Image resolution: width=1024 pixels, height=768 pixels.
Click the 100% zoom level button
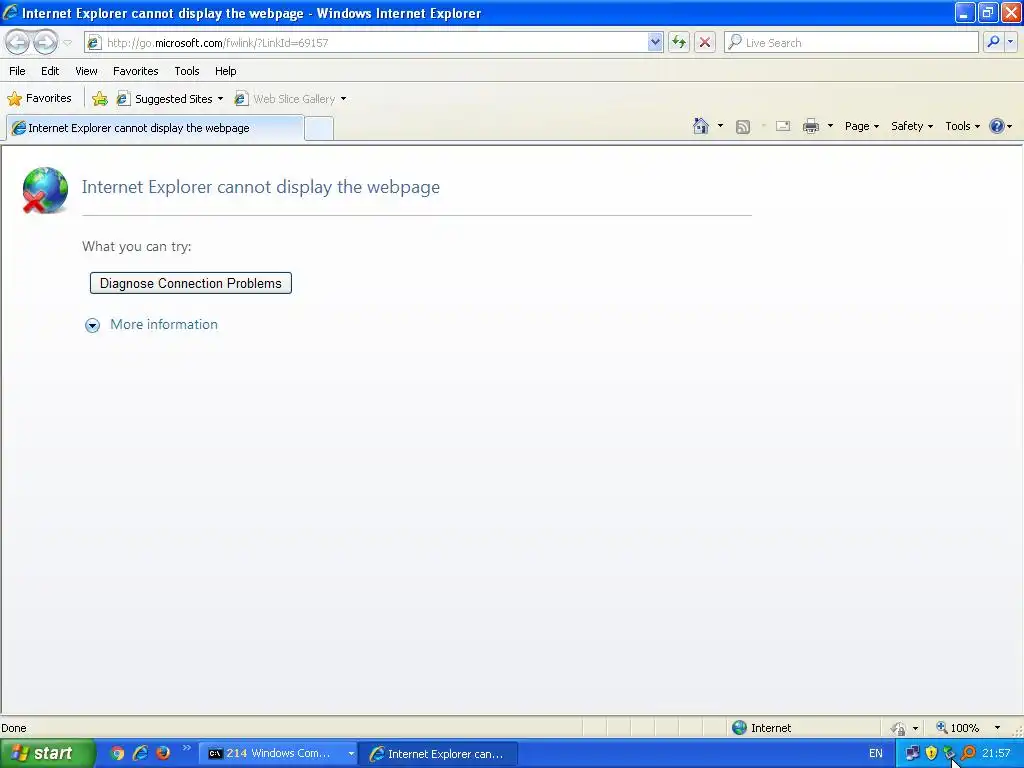tap(958, 728)
